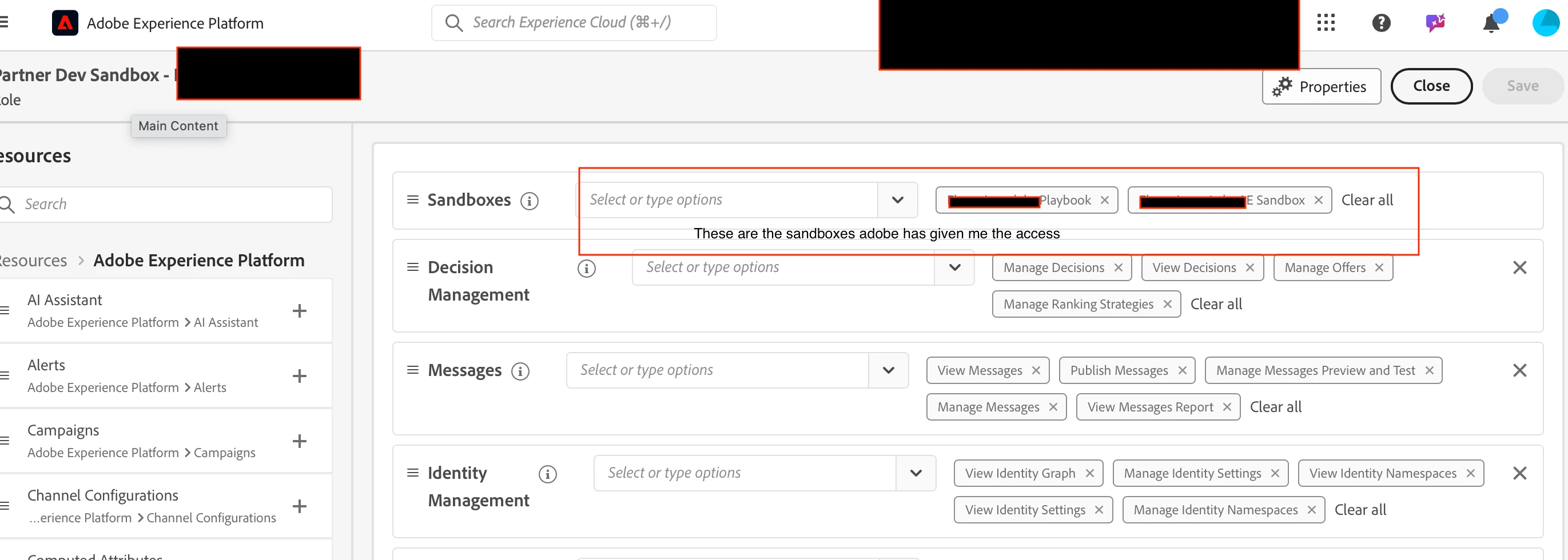The image size is (1568, 560).
Task: Remove the Manage Offers permission tag
Action: coord(1379,267)
